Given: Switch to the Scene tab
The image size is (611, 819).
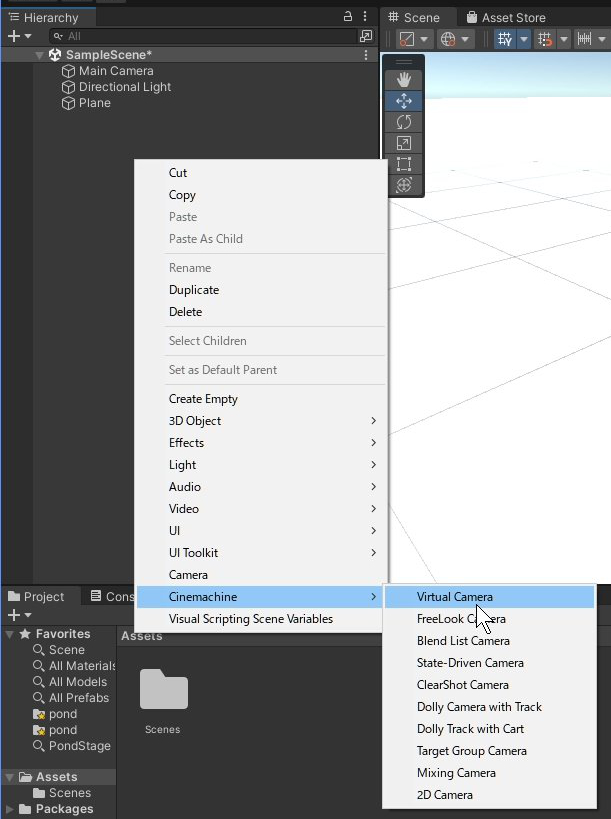Looking at the screenshot, I should [x=414, y=17].
